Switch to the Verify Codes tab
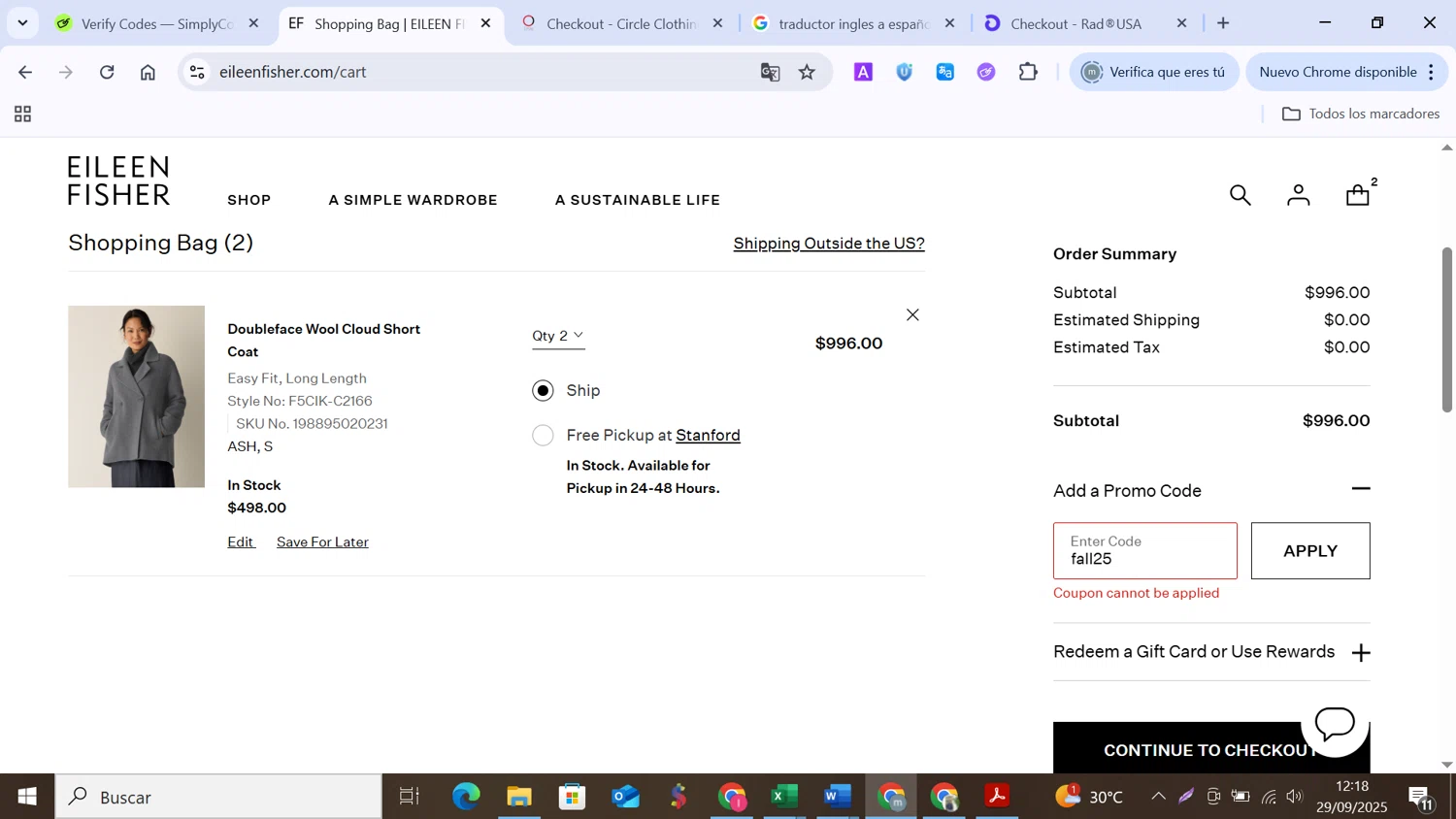1456x819 pixels. pyautogui.click(x=157, y=23)
